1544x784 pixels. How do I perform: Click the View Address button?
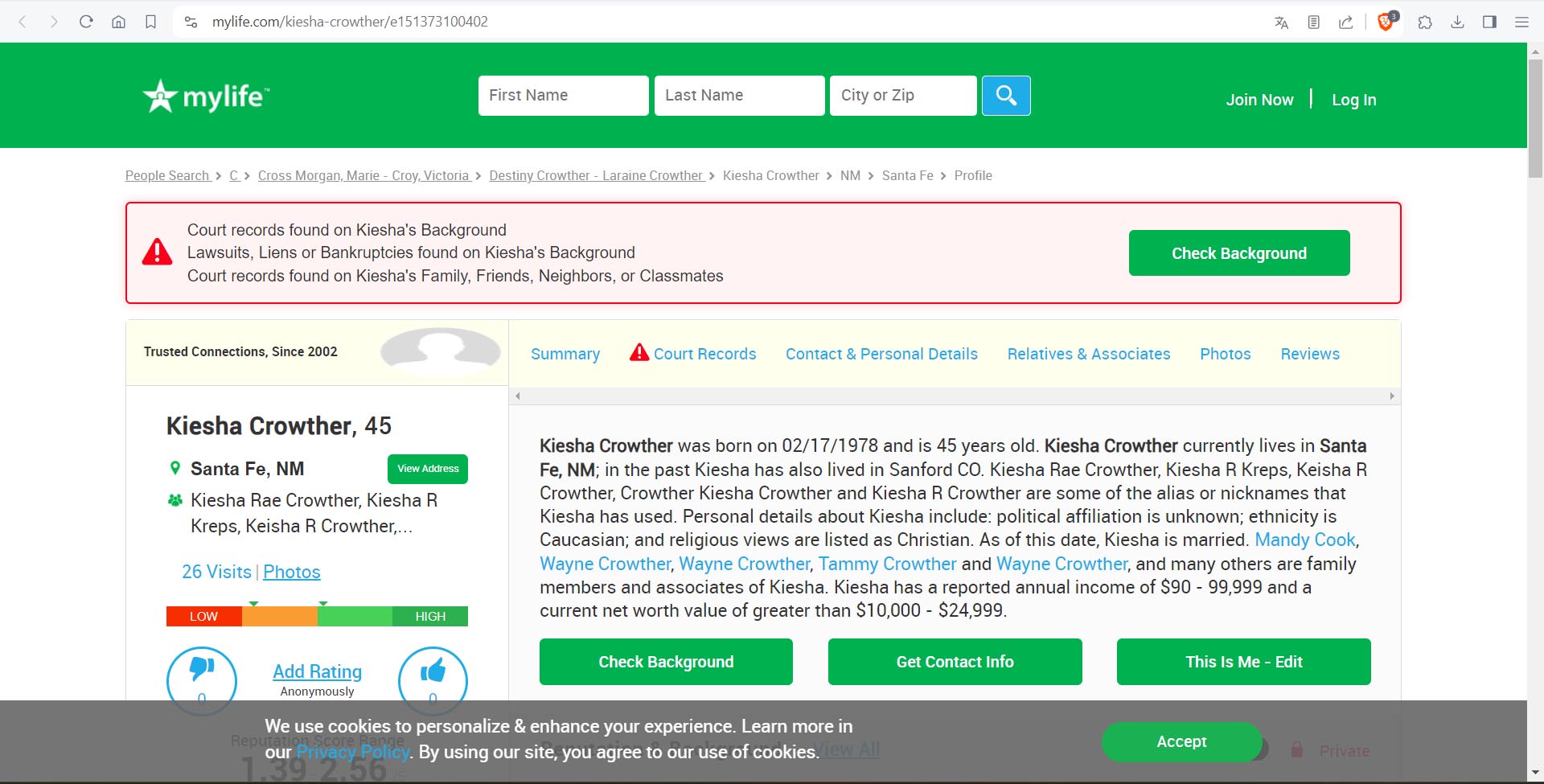(428, 469)
